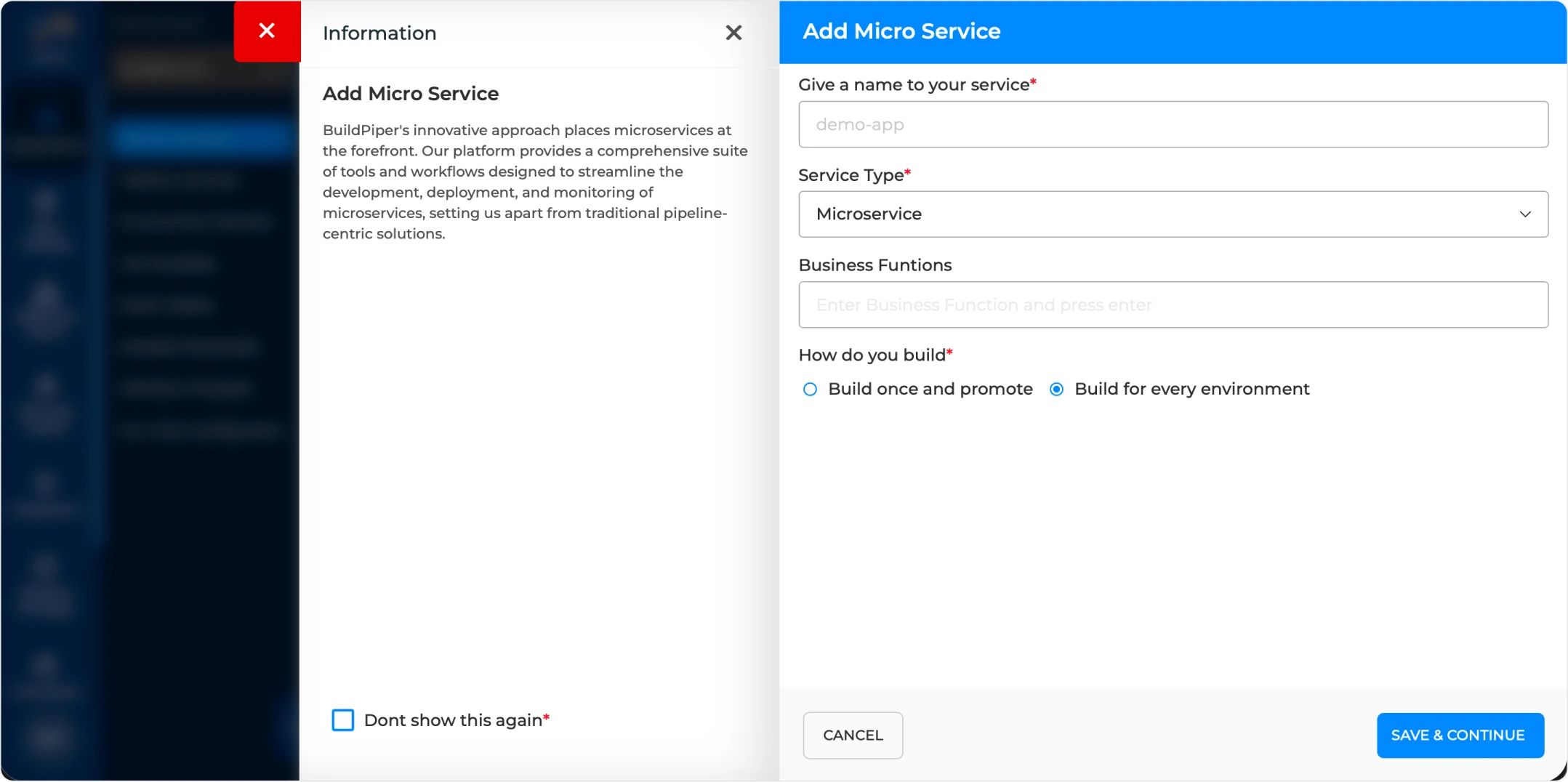This screenshot has width=1568, height=782.
Task: Click the BuildPiper description paragraph
Action: 535,182
